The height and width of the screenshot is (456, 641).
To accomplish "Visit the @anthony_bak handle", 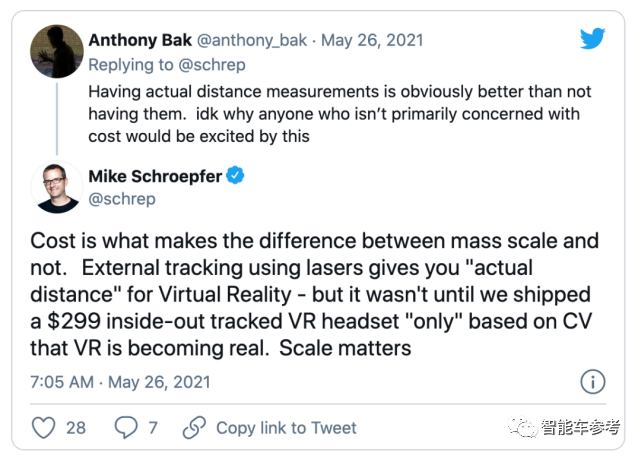I will coord(252,40).
